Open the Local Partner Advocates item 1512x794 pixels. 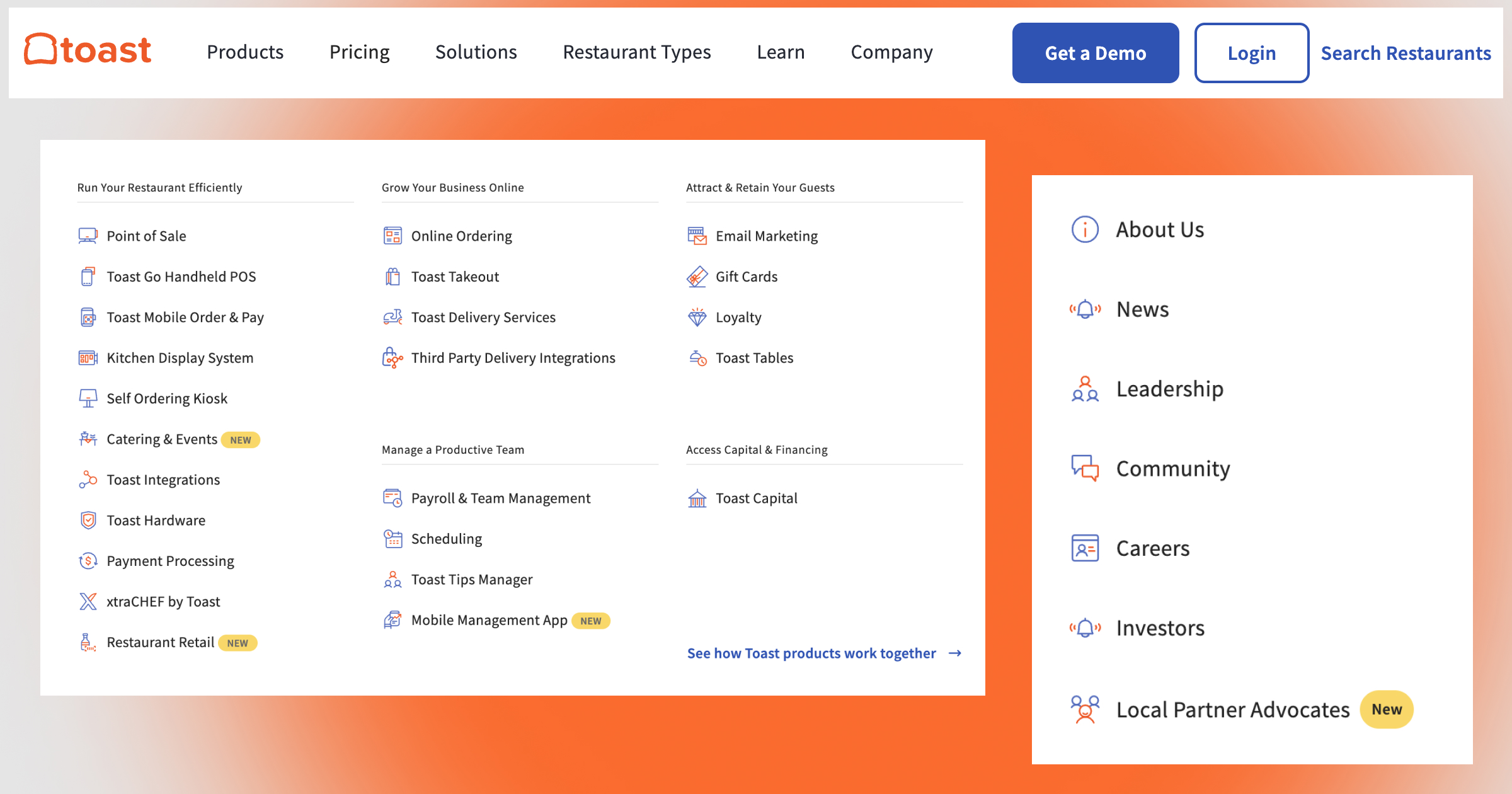point(1232,710)
